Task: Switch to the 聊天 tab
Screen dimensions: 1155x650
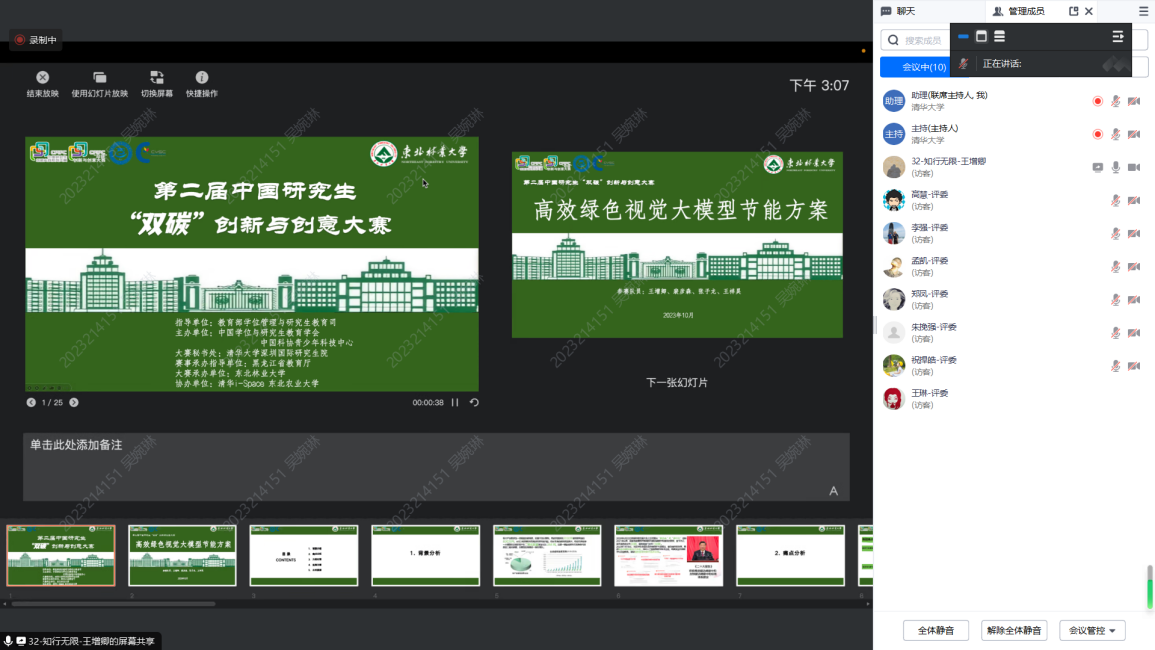Action: pos(897,11)
